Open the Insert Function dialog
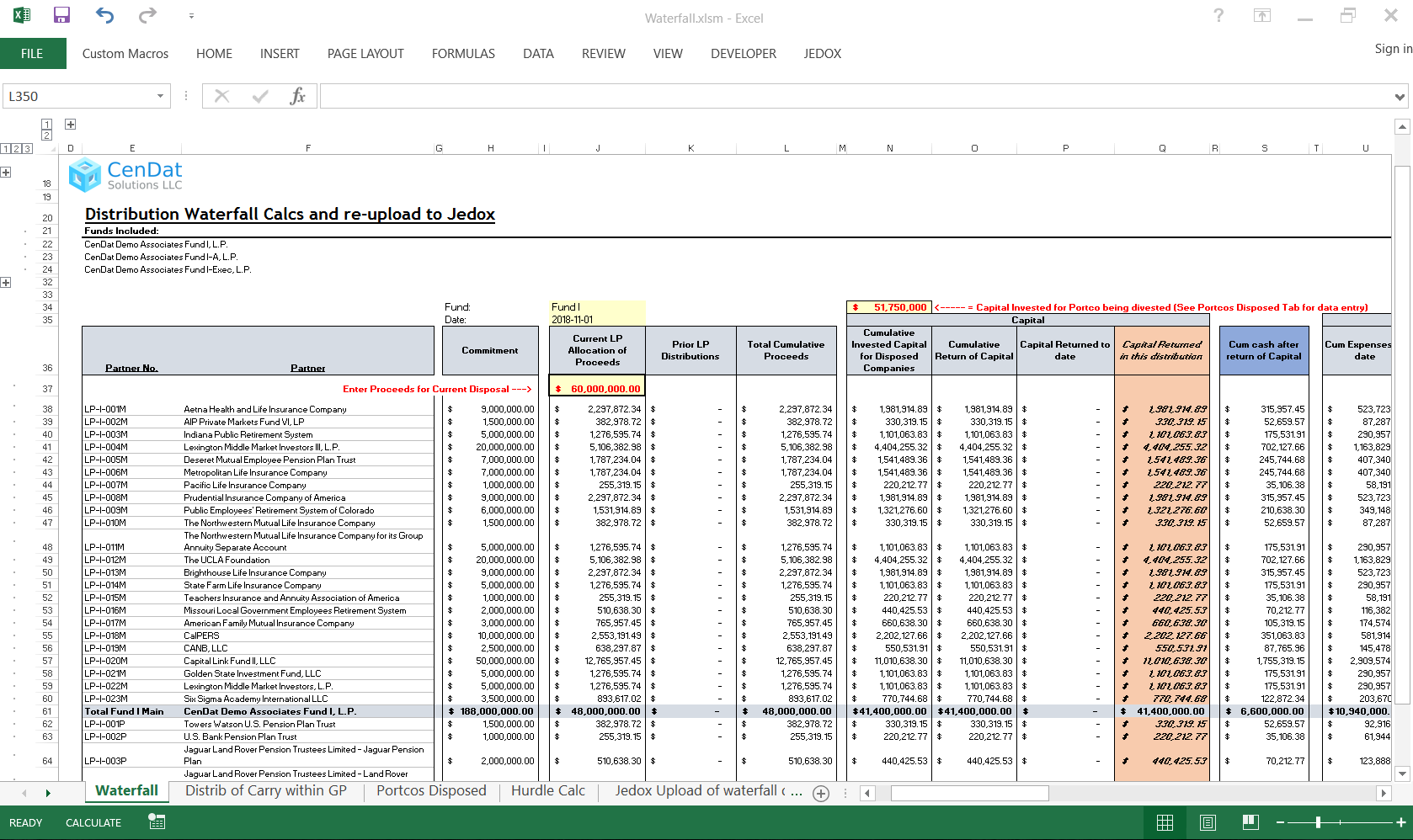This screenshot has height=840, width=1413. 297,96
